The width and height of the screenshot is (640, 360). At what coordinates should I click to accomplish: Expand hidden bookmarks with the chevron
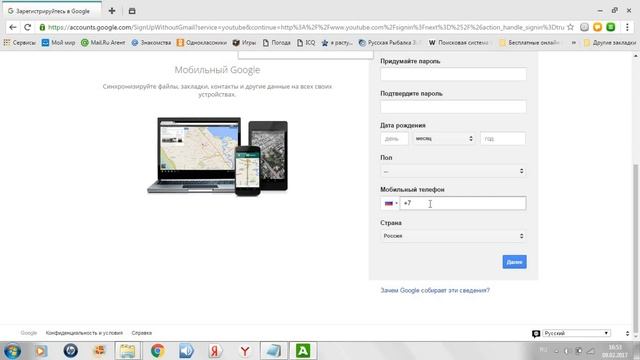coord(573,42)
